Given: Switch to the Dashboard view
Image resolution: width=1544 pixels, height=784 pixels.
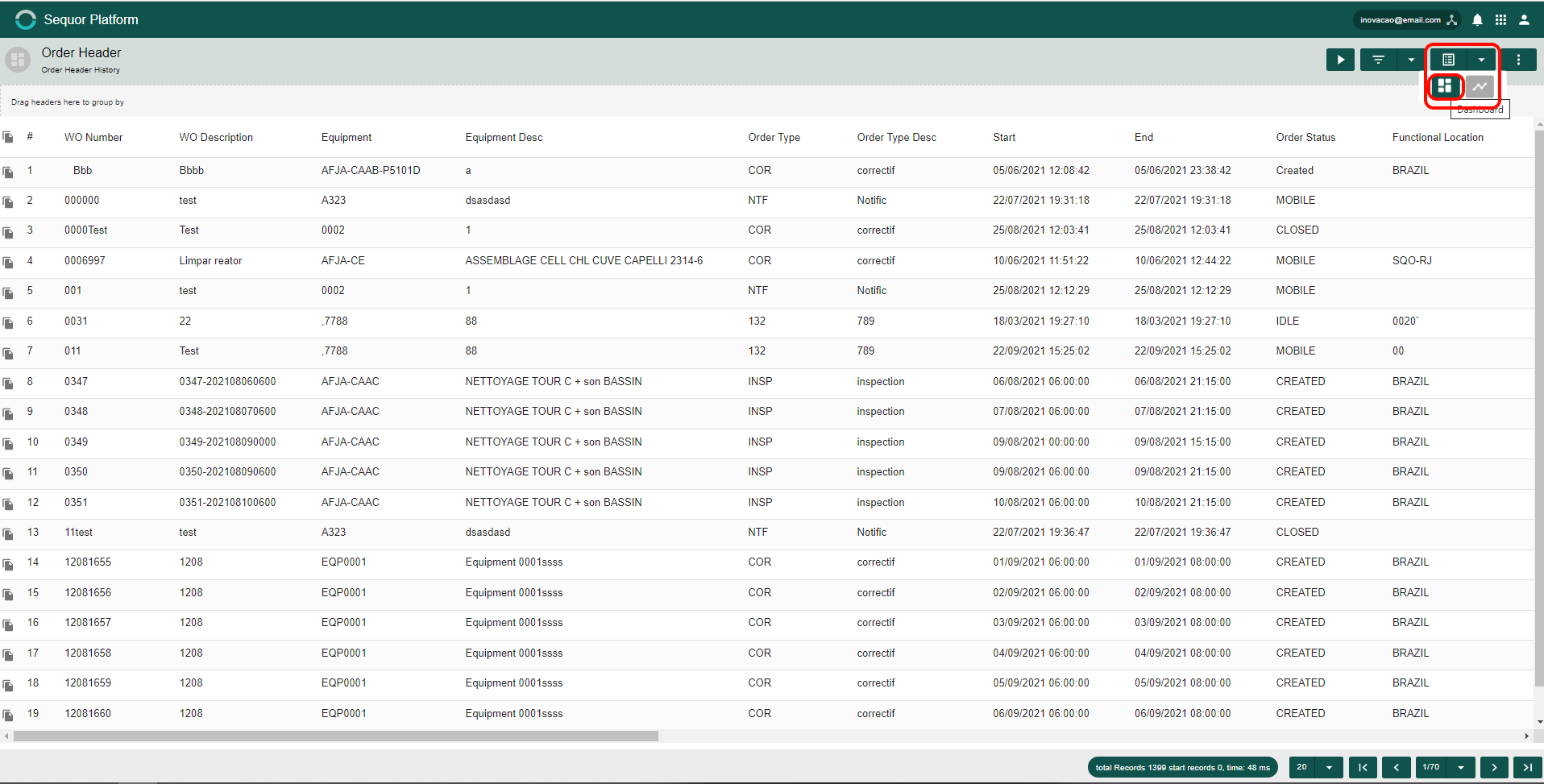Looking at the screenshot, I should point(1444,85).
